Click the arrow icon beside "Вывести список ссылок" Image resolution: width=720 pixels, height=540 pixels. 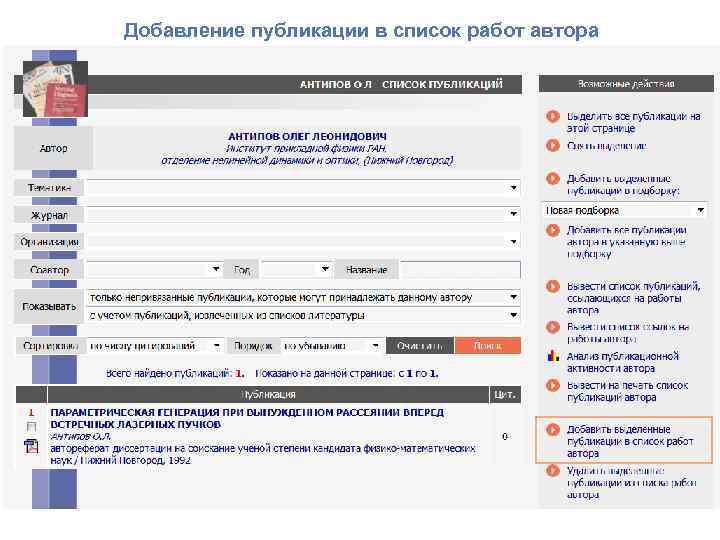552,327
